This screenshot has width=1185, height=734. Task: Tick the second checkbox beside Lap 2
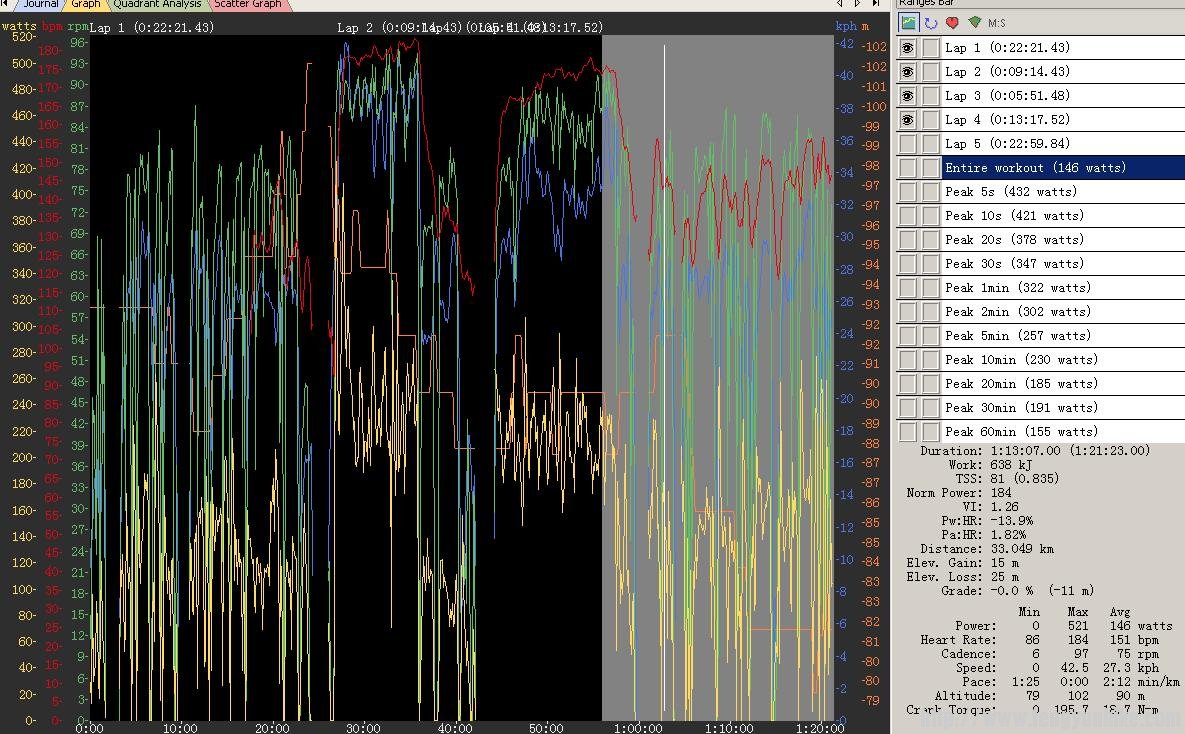[931, 72]
